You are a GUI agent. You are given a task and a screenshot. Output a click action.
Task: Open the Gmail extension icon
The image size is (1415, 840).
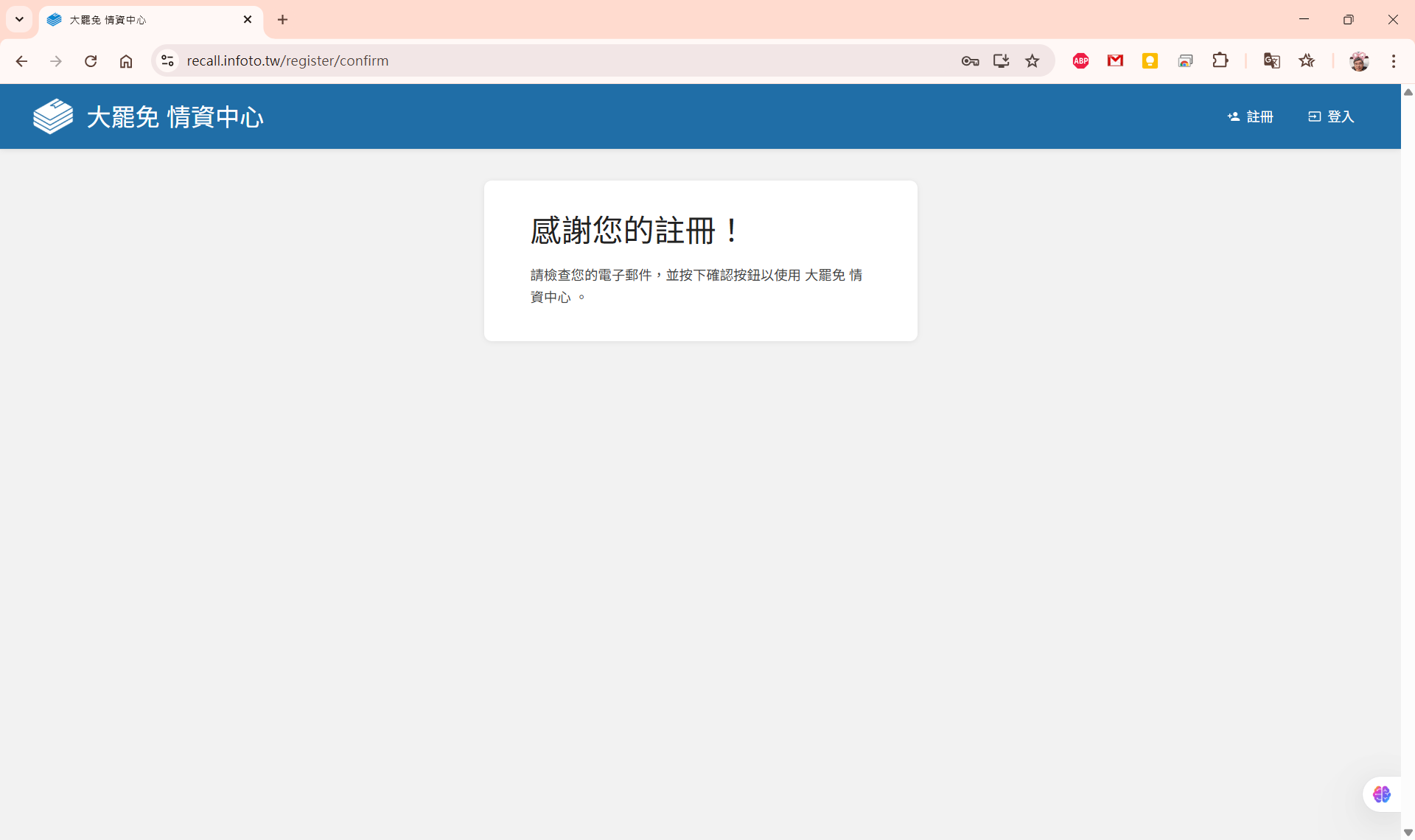[1115, 61]
